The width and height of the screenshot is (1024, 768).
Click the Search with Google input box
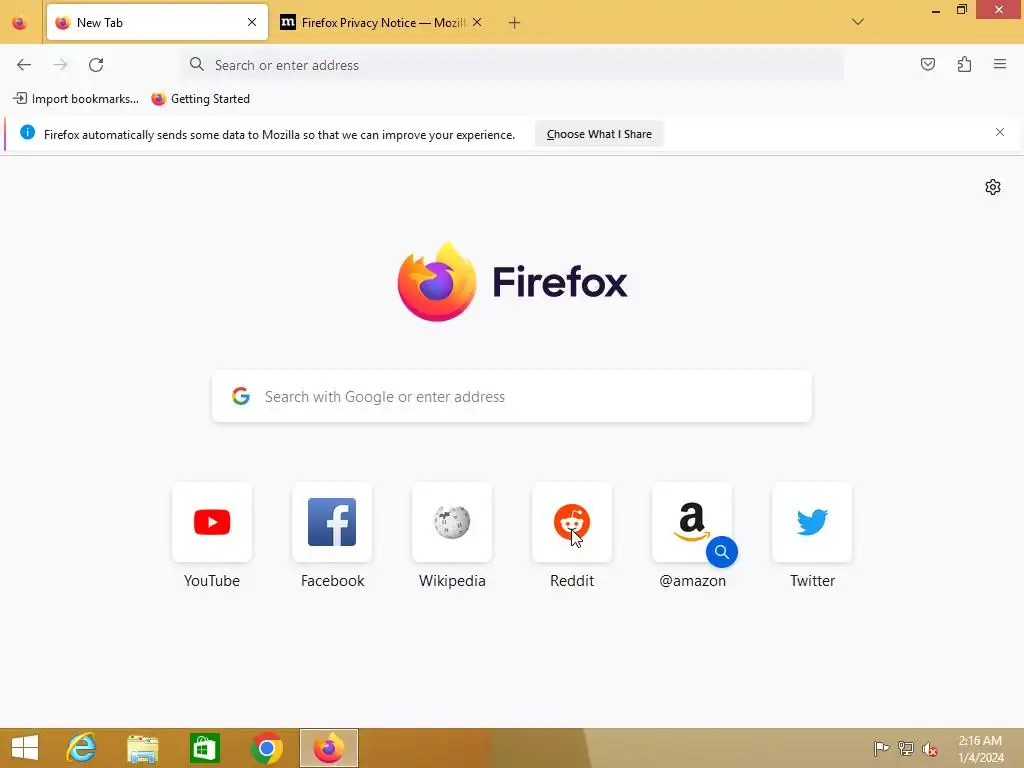pyautogui.click(x=512, y=396)
